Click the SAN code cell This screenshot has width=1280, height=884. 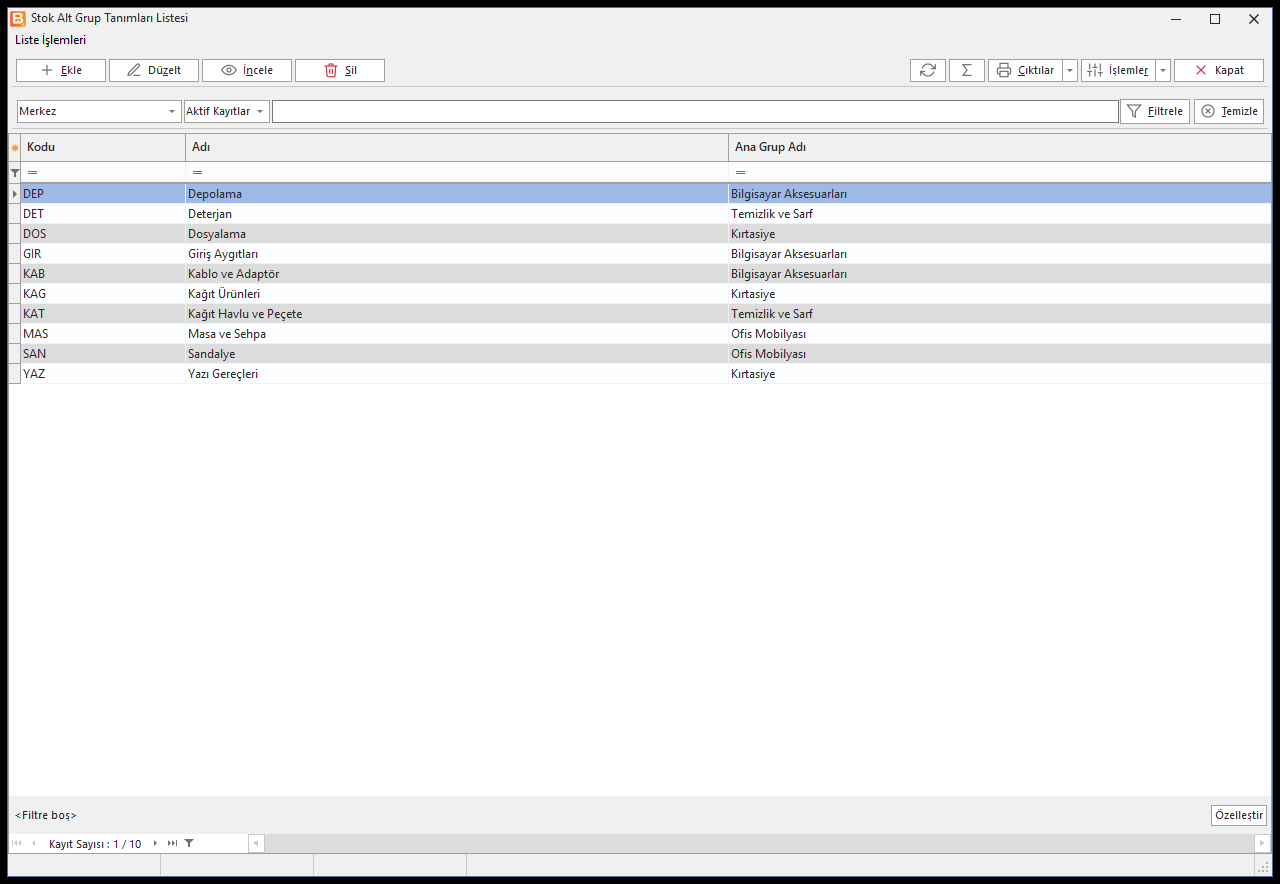click(x=103, y=354)
